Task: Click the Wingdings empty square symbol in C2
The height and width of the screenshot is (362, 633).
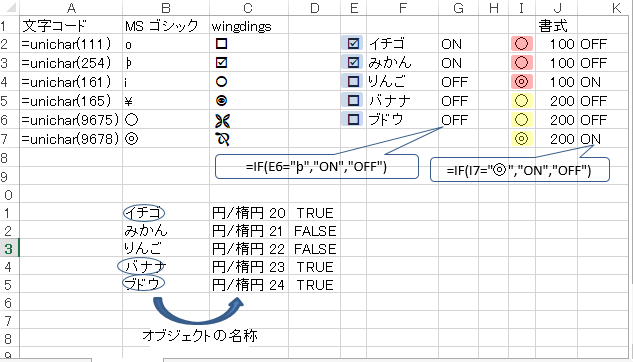Action: coord(221,44)
